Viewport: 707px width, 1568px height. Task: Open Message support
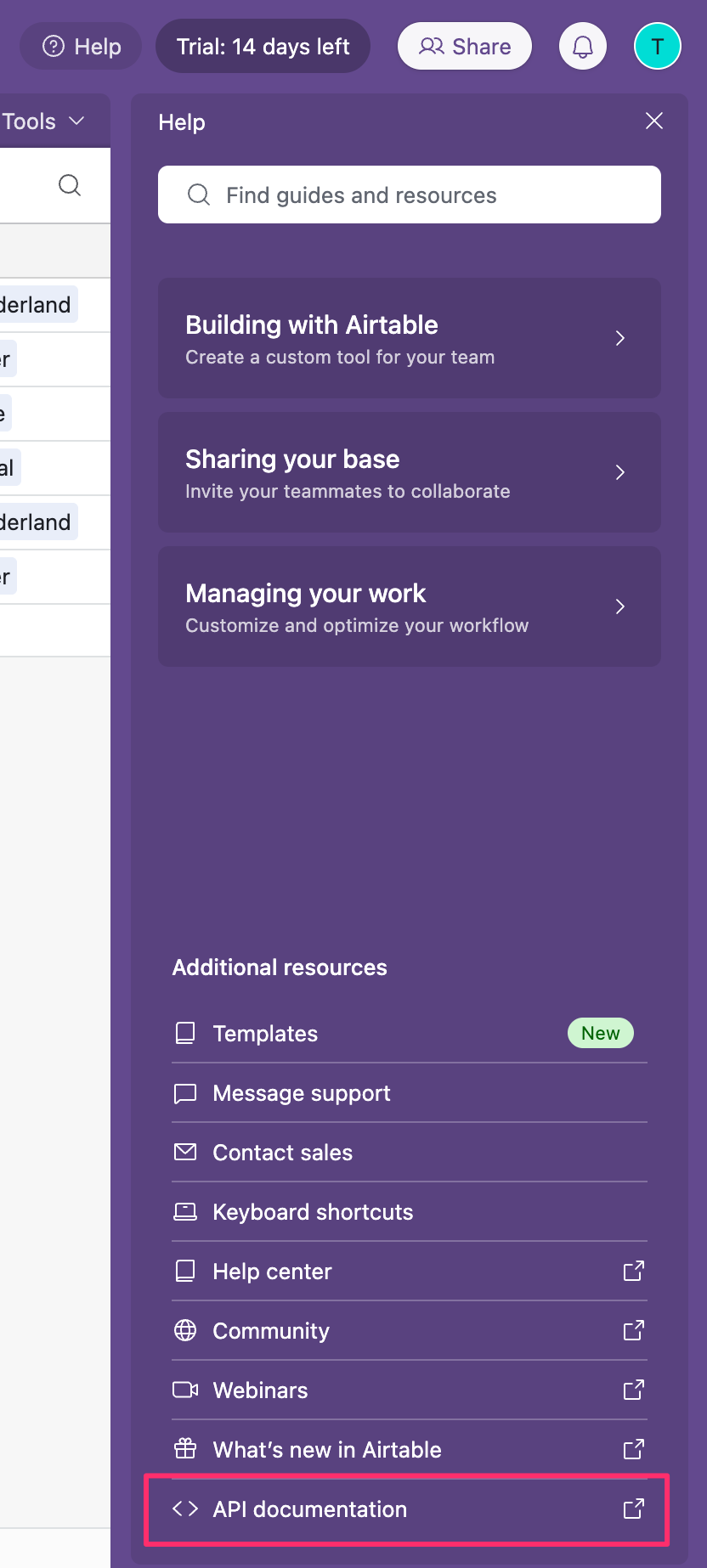tap(410, 1093)
